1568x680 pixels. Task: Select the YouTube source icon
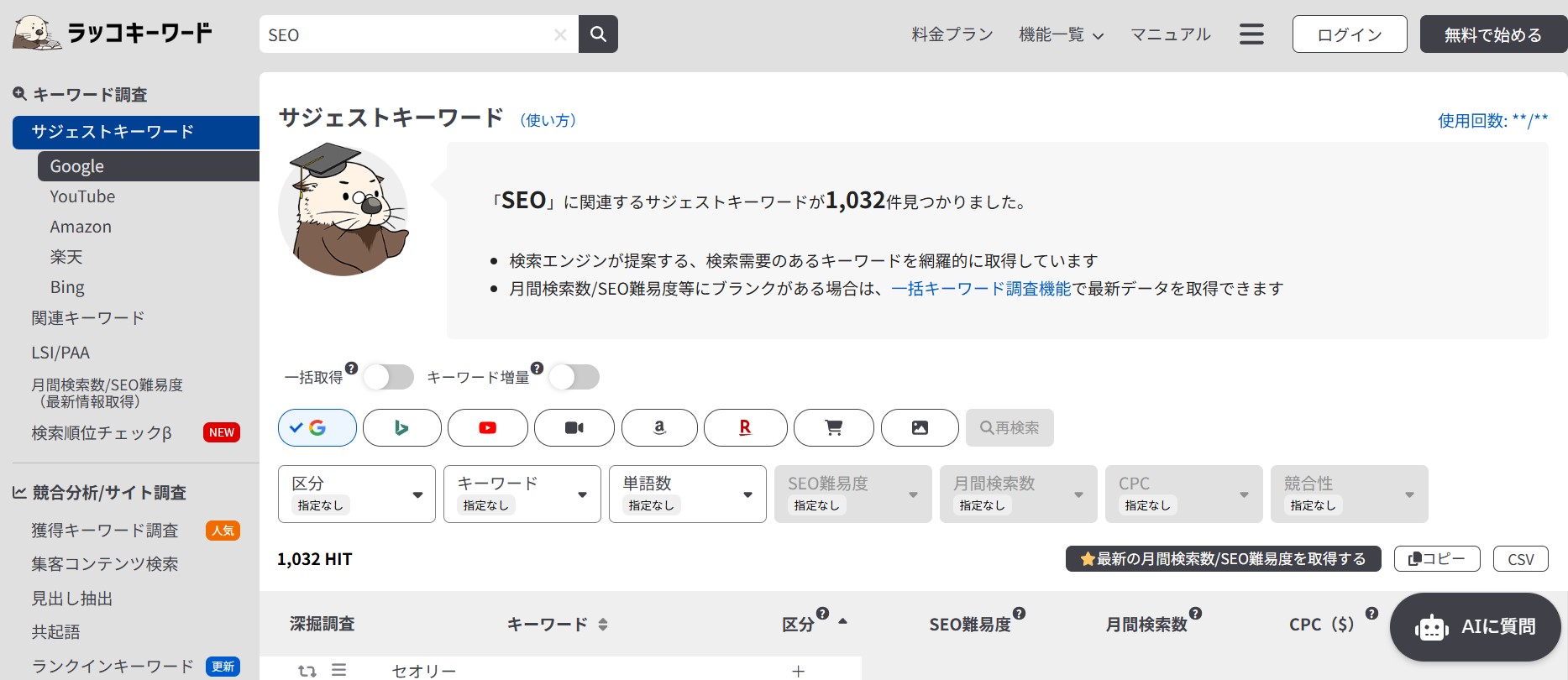[x=488, y=428]
